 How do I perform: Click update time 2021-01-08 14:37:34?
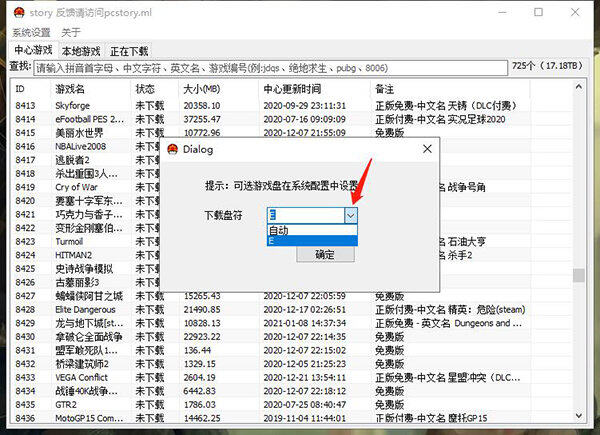(305, 323)
